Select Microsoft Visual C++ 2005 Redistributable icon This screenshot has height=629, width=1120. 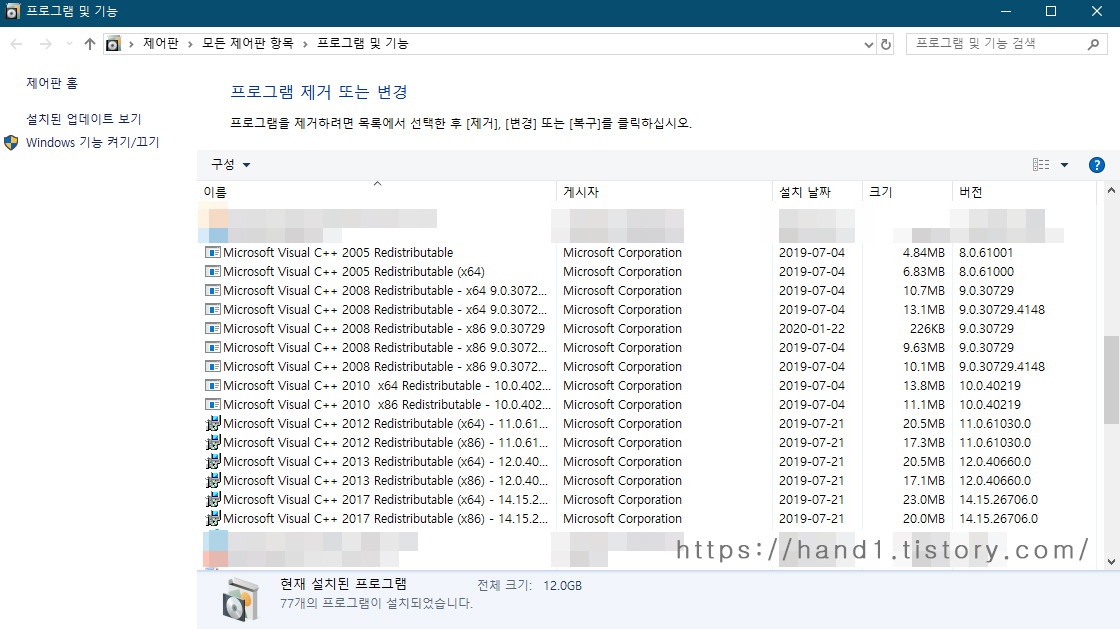click(213, 253)
